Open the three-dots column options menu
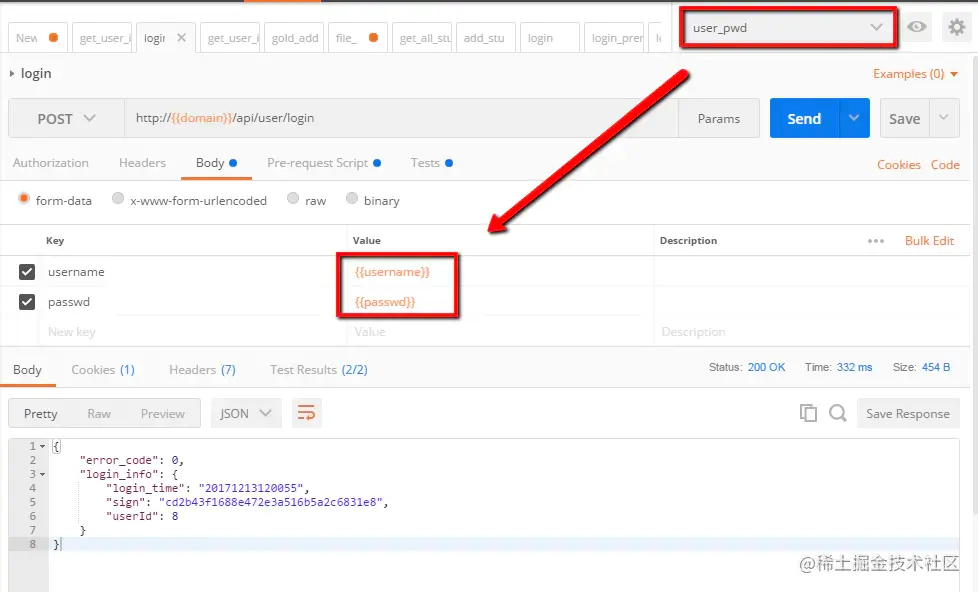 click(876, 241)
